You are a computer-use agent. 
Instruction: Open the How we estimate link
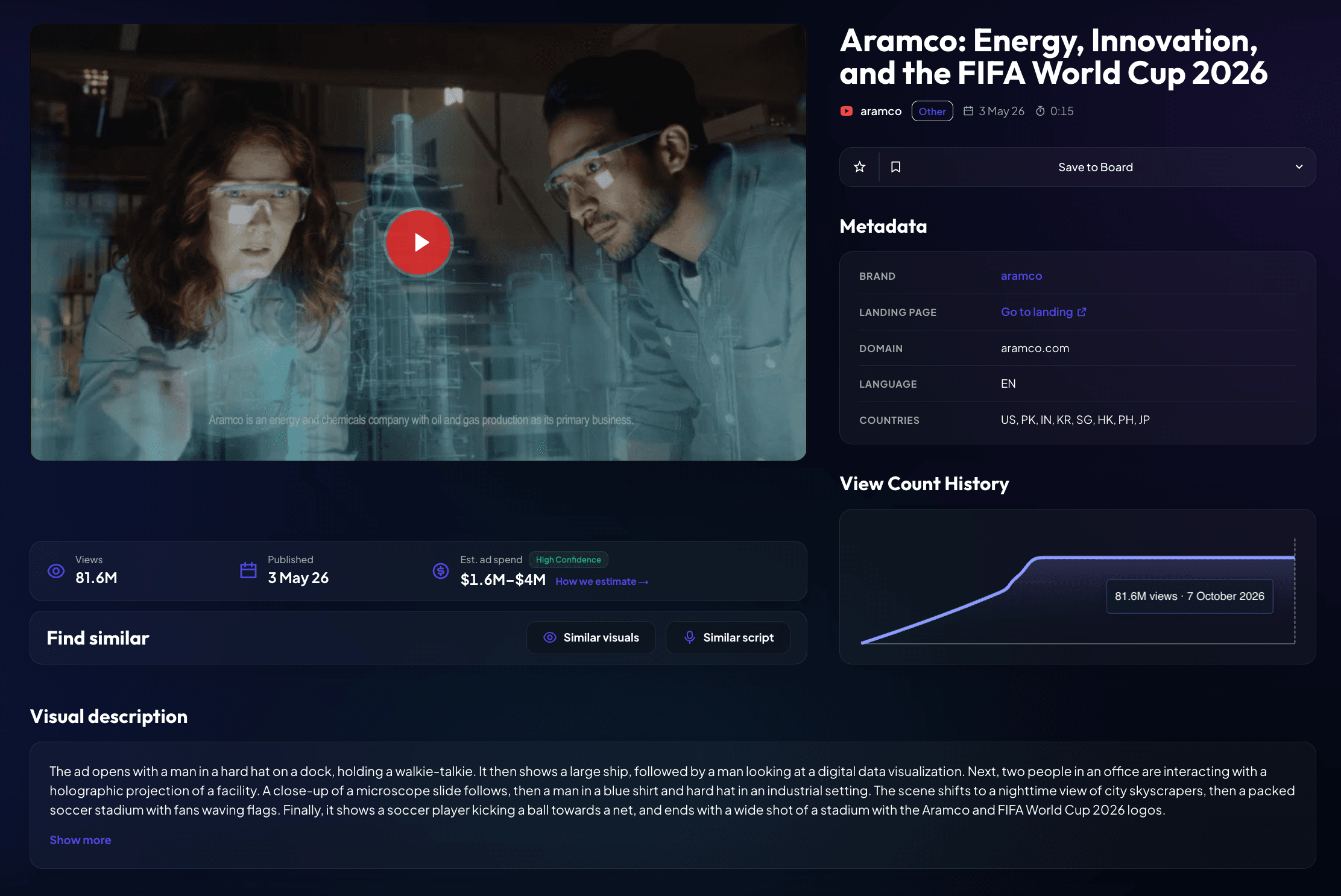click(x=602, y=581)
